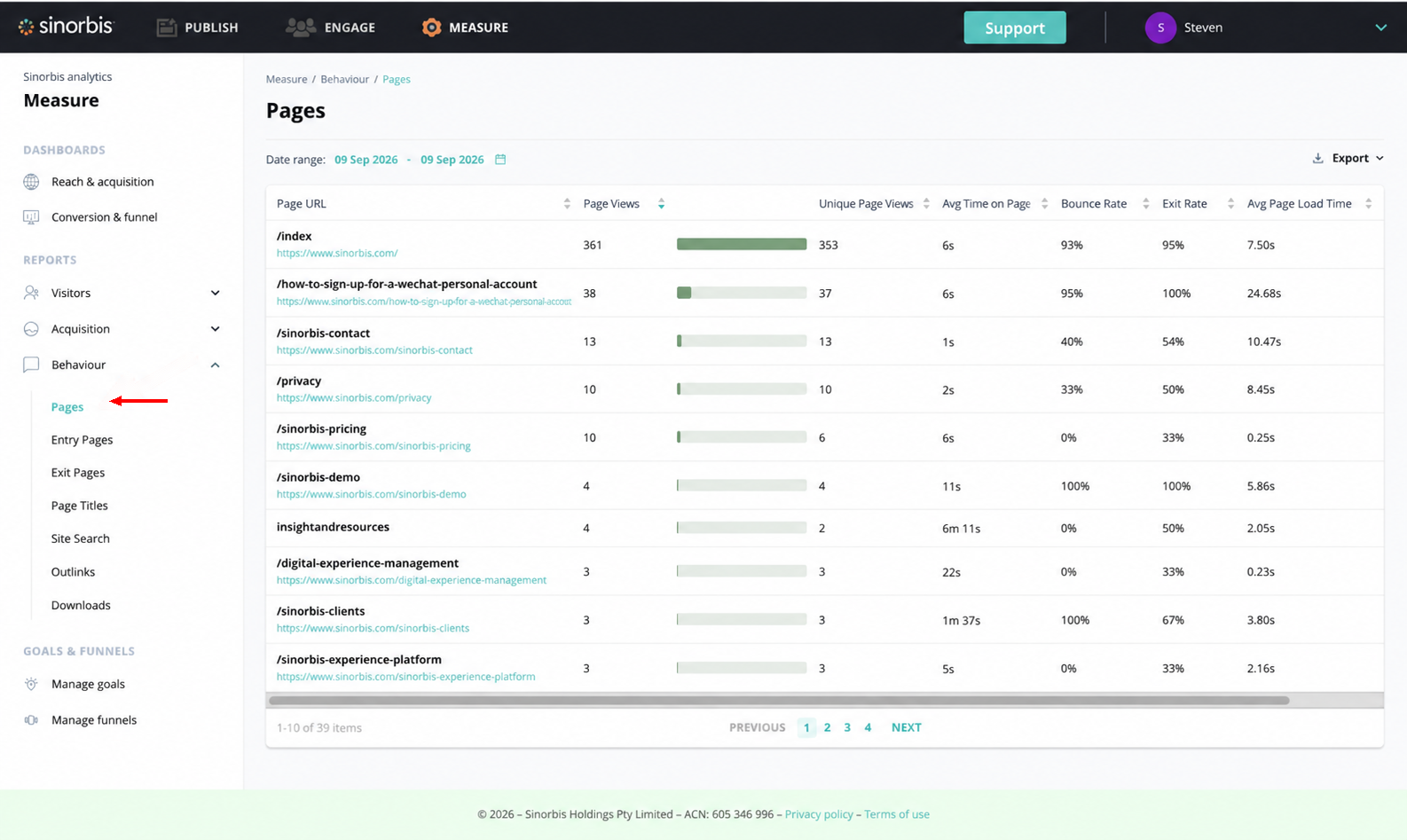Go to the NEXT page of results

click(x=907, y=727)
